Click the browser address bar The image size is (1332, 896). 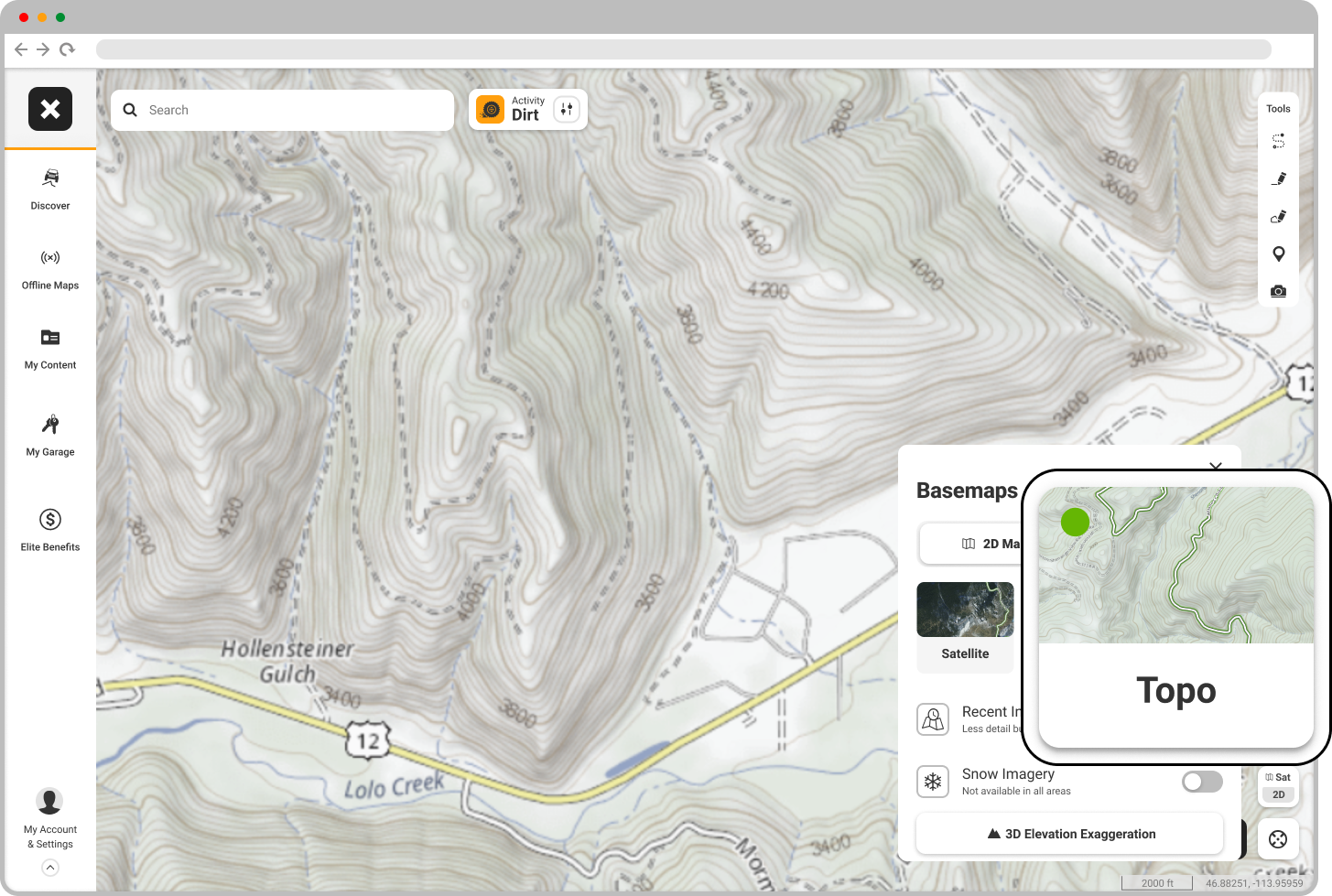[x=684, y=49]
